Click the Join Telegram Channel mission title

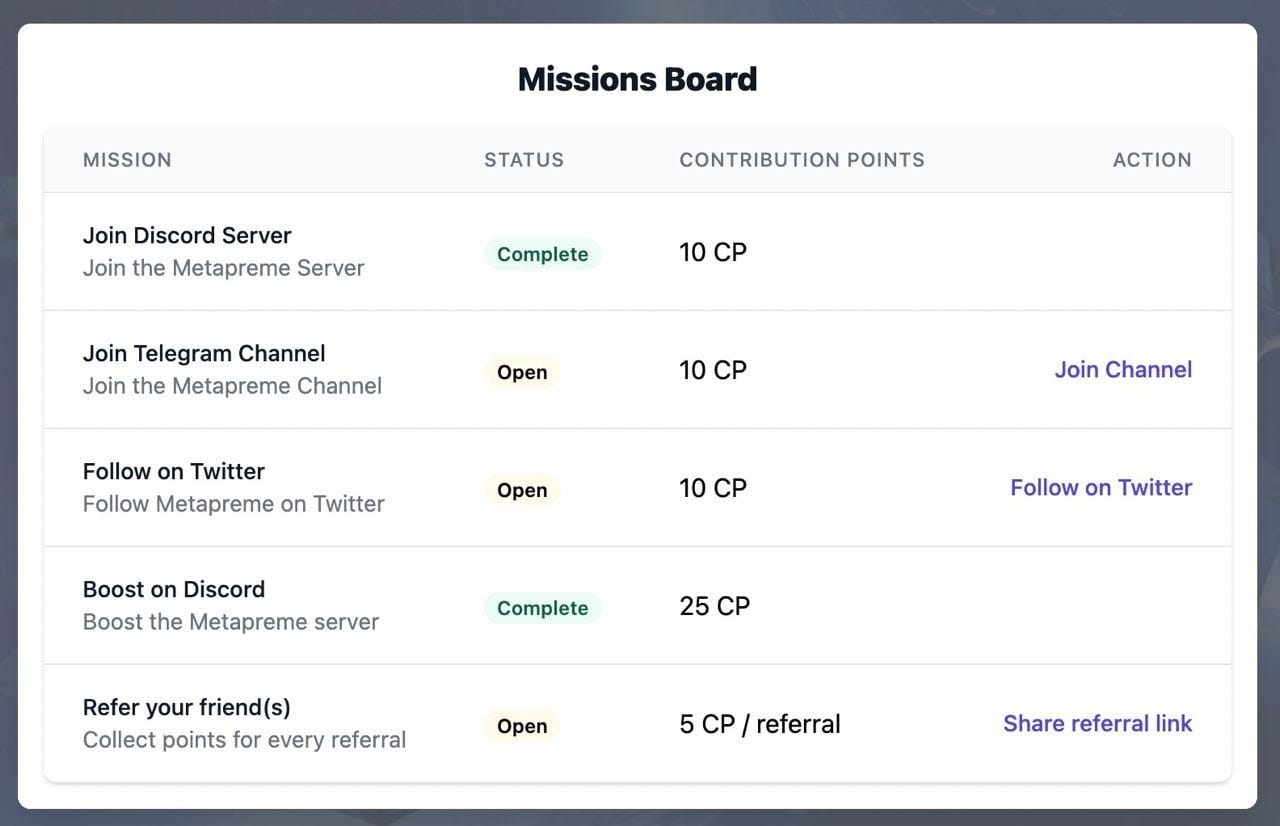[204, 354]
